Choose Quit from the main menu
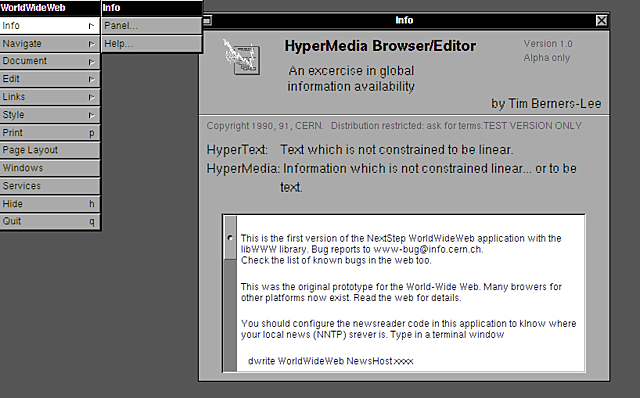This screenshot has width=640, height=398. [x=50, y=221]
